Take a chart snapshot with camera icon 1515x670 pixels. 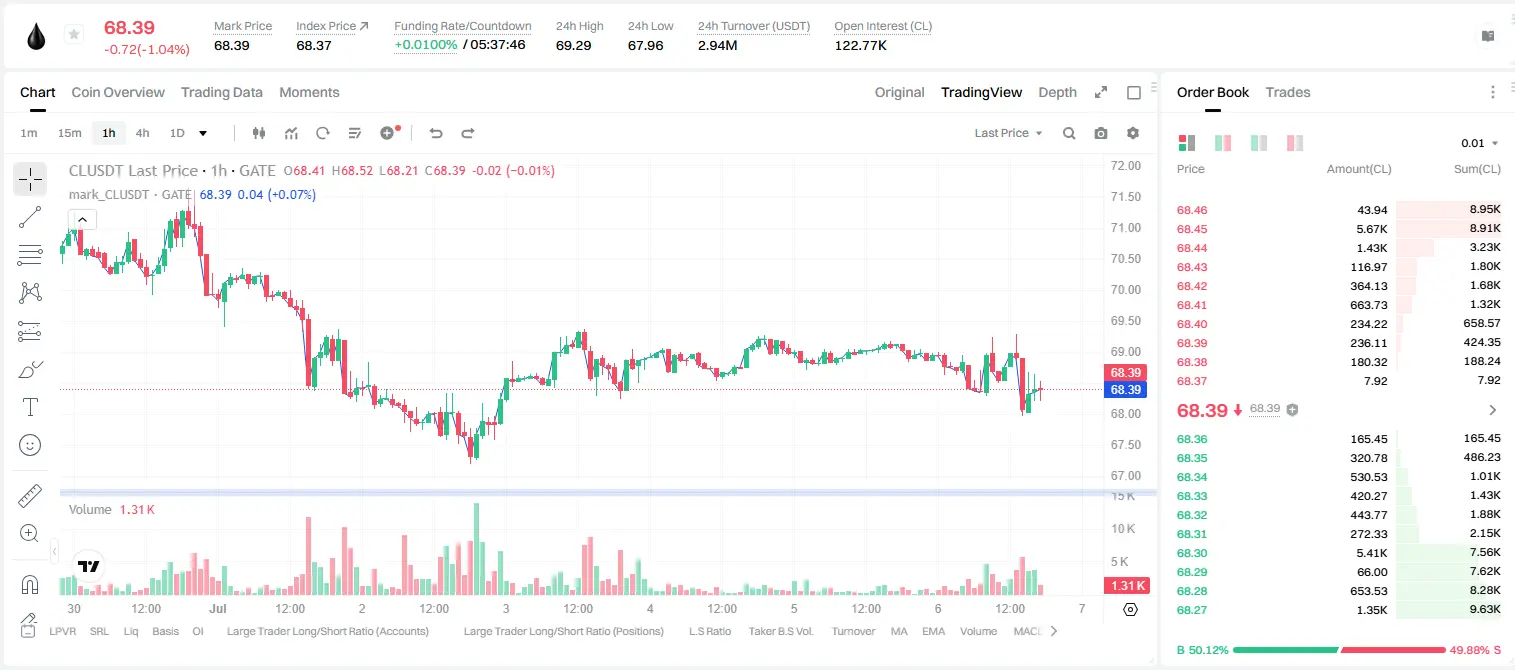(x=1101, y=133)
